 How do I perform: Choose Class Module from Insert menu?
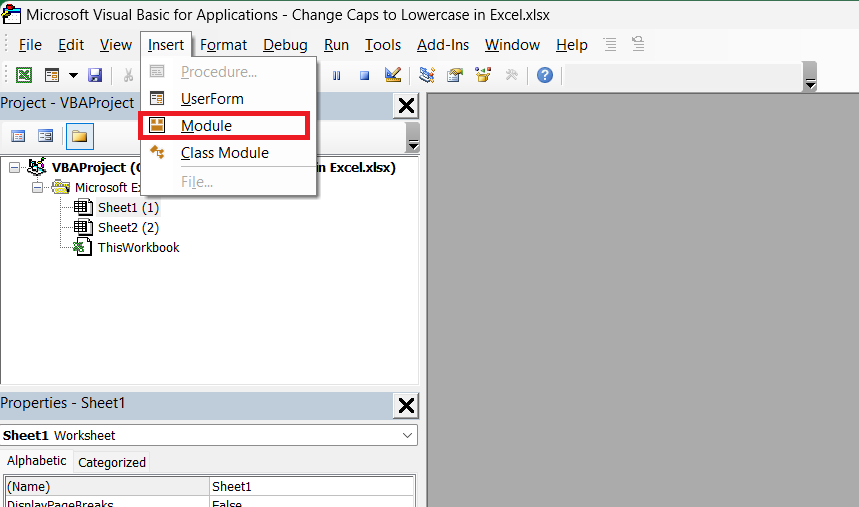[228, 153]
